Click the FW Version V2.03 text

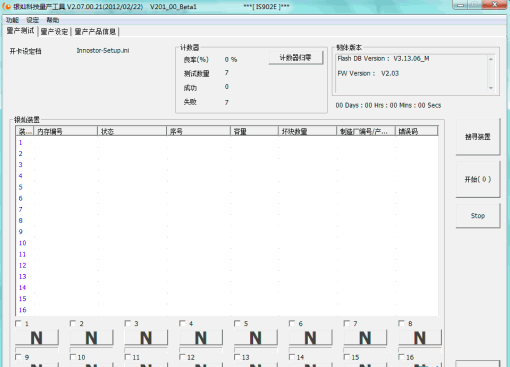pyautogui.click(x=368, y=73)
